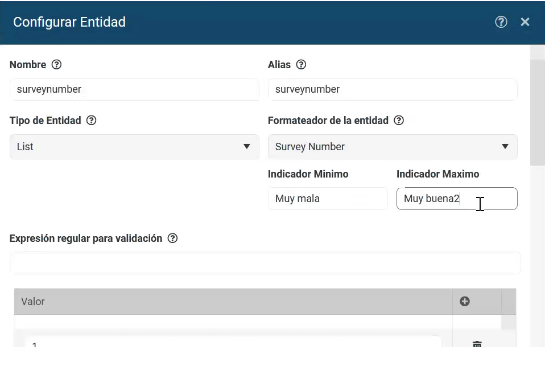The width and height of the screenshot is (547, 373).
Task: Click the Indicador Minimo label
Action: pos(308,174)
